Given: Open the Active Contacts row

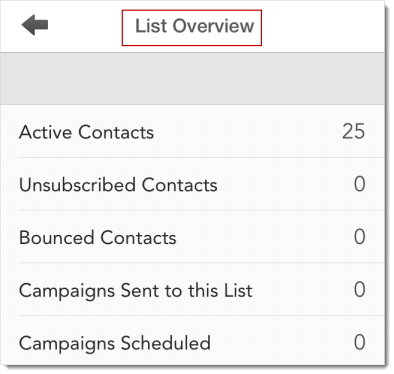Looking at the screenshot, I should tap(192, 131).
